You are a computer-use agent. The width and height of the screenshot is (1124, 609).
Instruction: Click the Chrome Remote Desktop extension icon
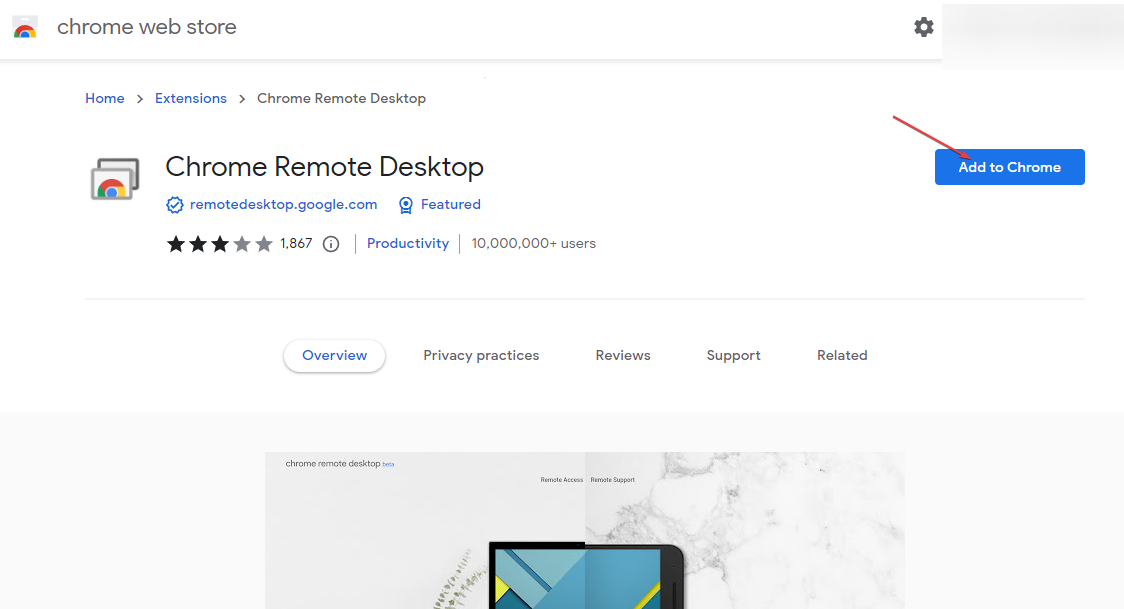(x=114, y=179)
